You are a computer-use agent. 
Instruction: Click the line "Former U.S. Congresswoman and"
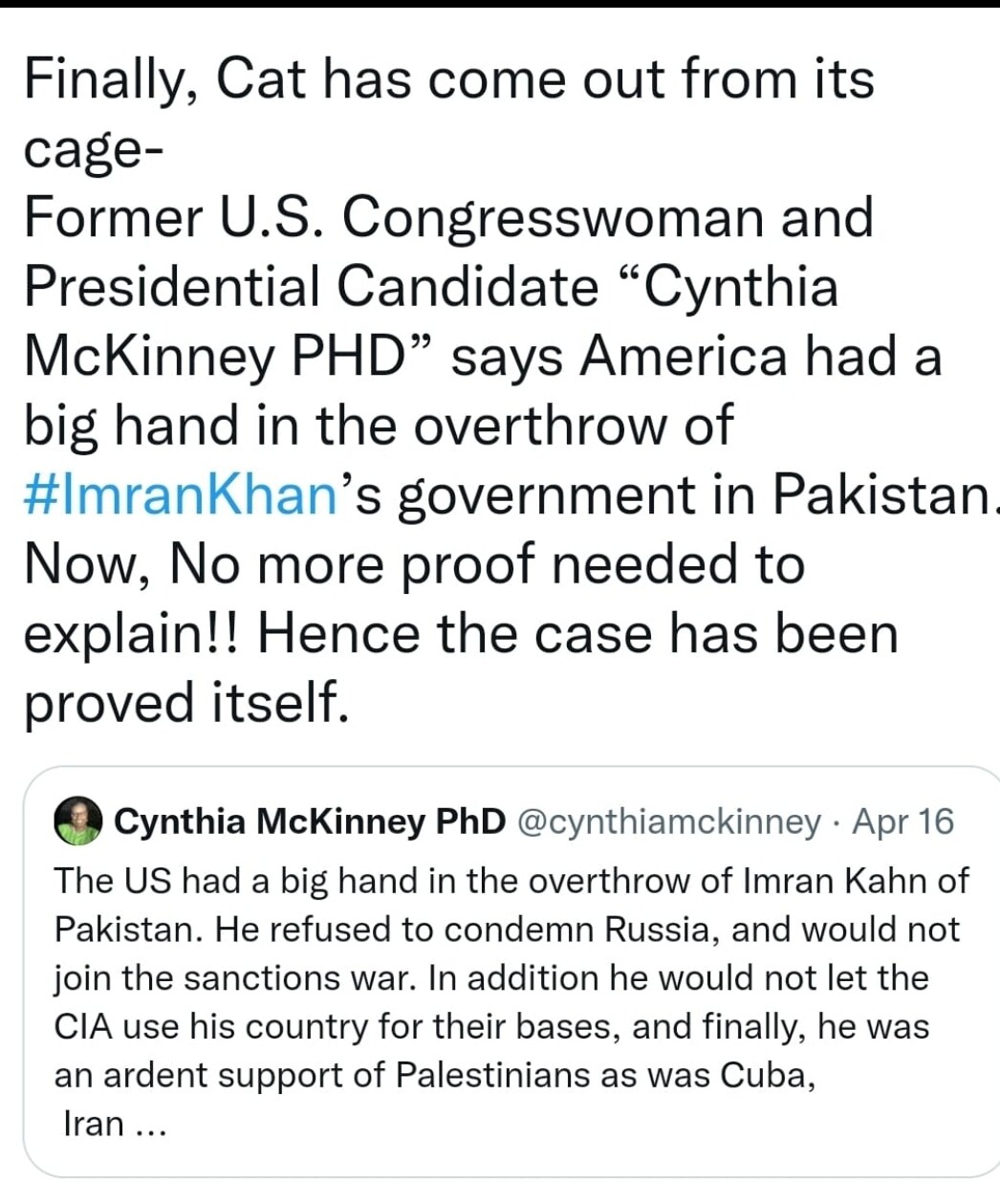(448, 217)
